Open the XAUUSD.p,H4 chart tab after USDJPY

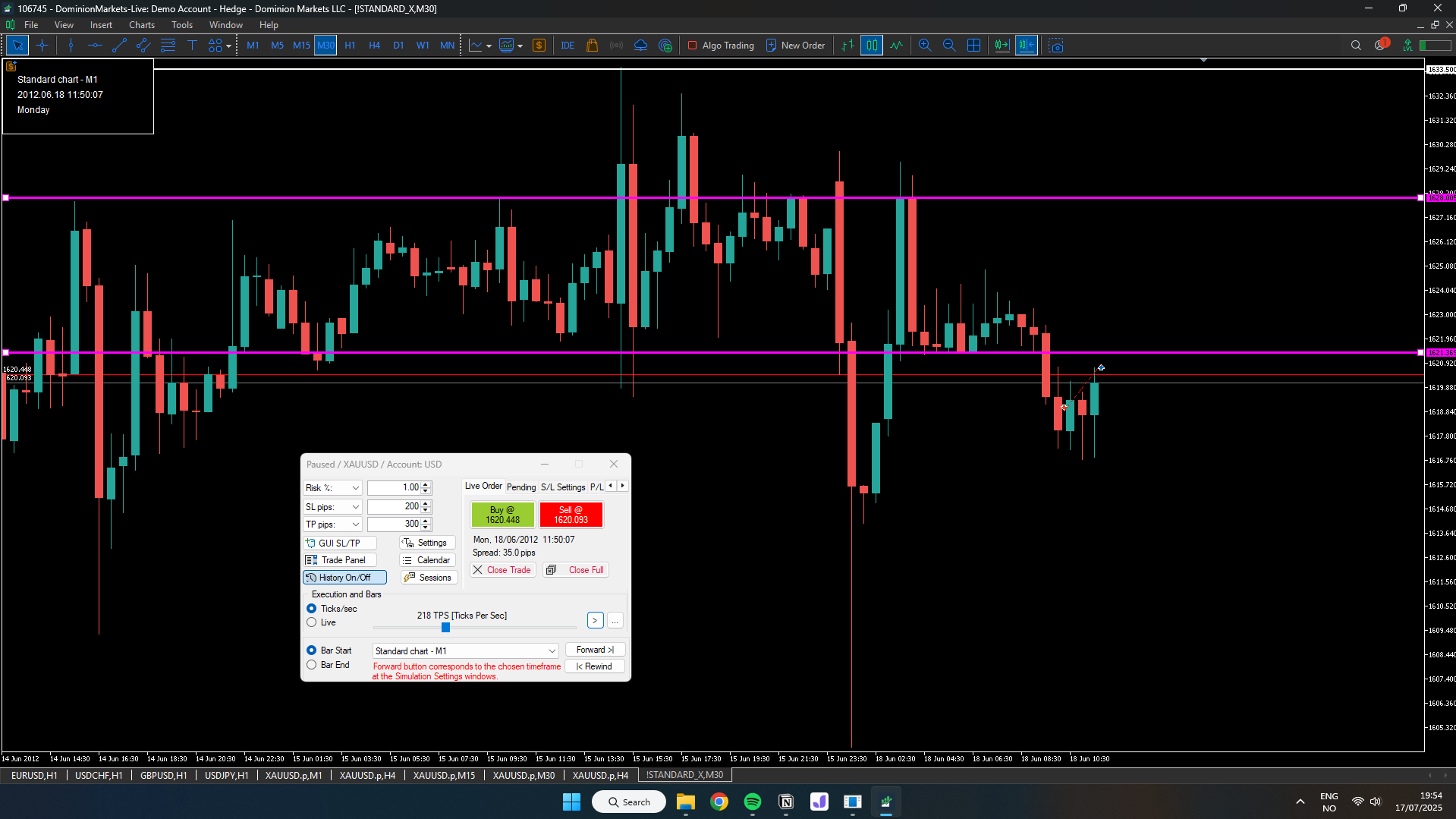tap(367, 775)
